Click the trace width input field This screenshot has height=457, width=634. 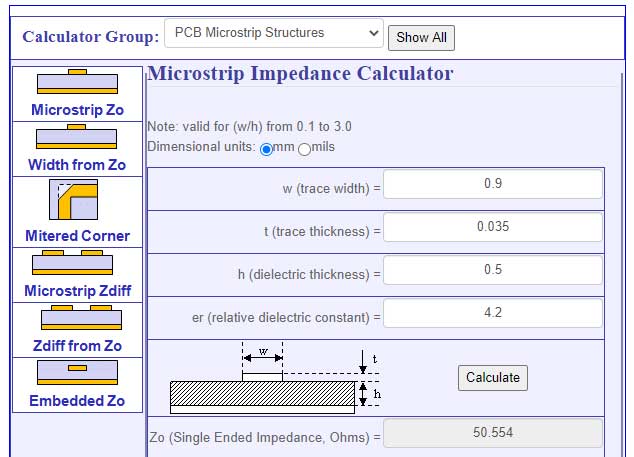tap(493, 184)
